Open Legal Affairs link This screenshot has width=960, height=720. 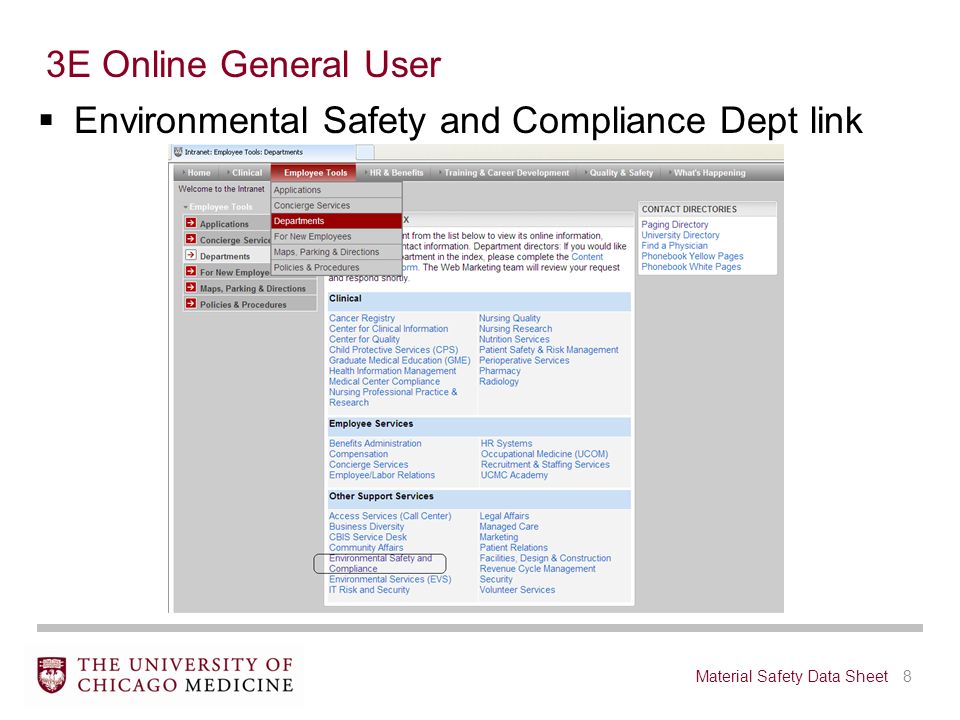point(504,516)
